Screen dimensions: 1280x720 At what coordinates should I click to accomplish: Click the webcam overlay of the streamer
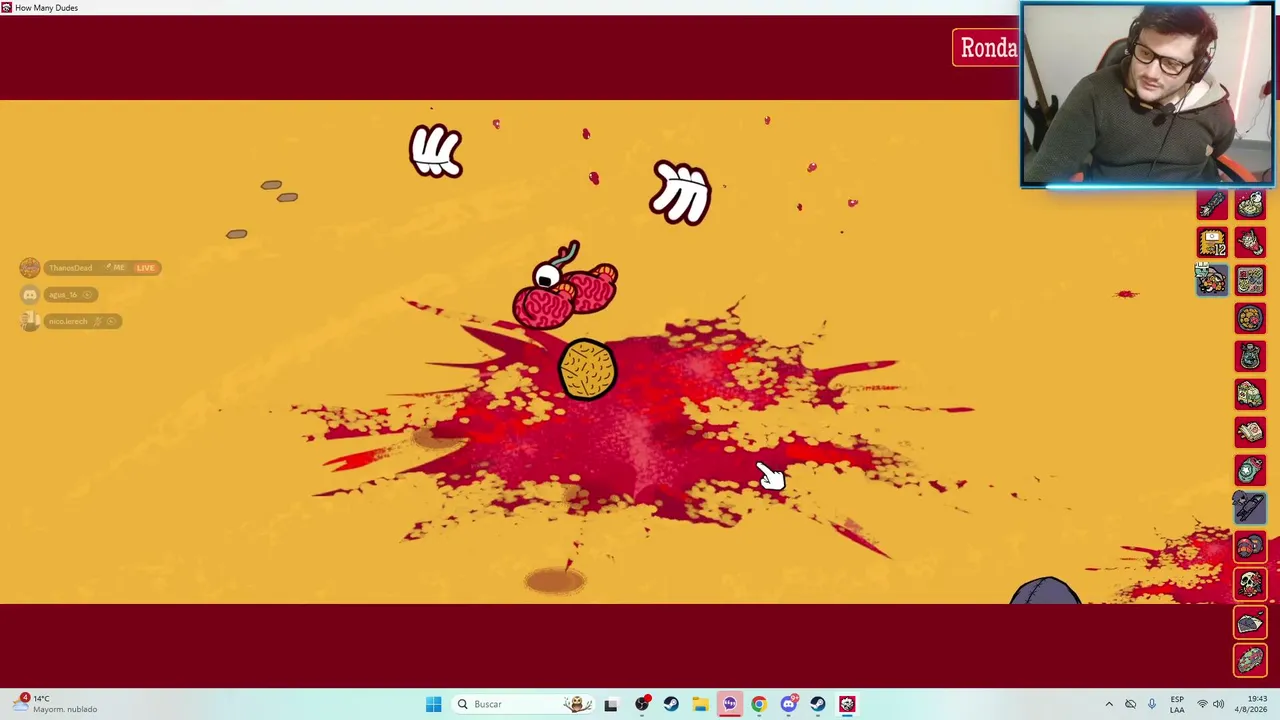tap(1147, 94)
